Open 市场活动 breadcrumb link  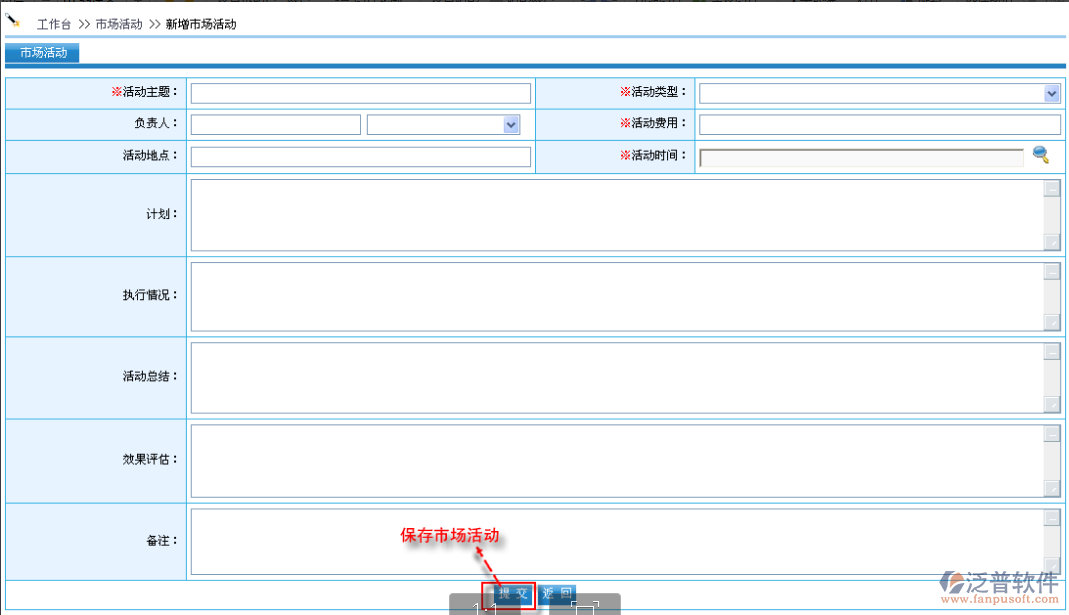tap(119, 24)
